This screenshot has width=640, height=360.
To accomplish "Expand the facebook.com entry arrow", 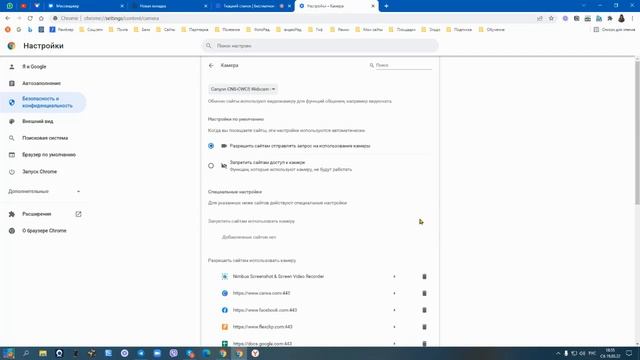I will coord(394,310).
